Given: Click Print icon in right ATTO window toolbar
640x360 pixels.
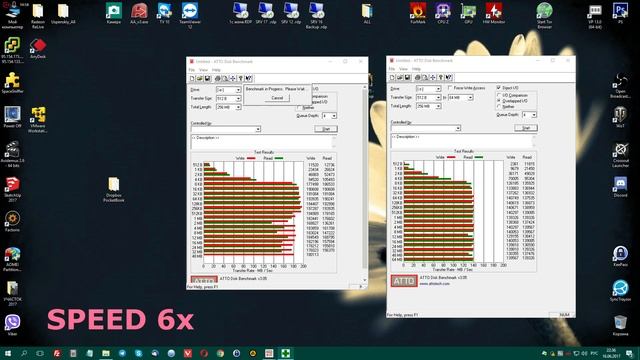Looking at the screenshot, I should [x=418, y=77].
